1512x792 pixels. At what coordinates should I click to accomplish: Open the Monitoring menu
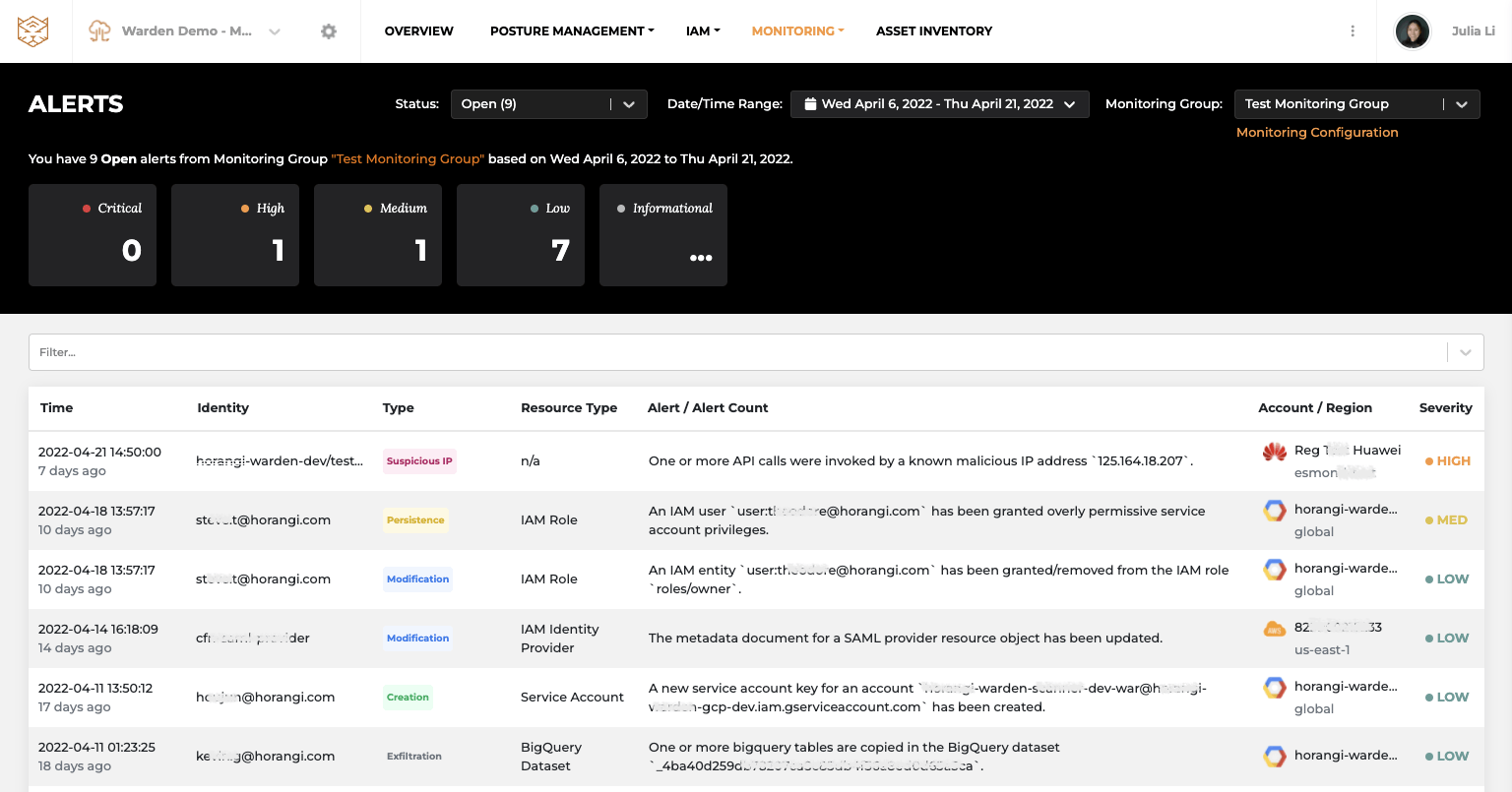coord(797,31)
